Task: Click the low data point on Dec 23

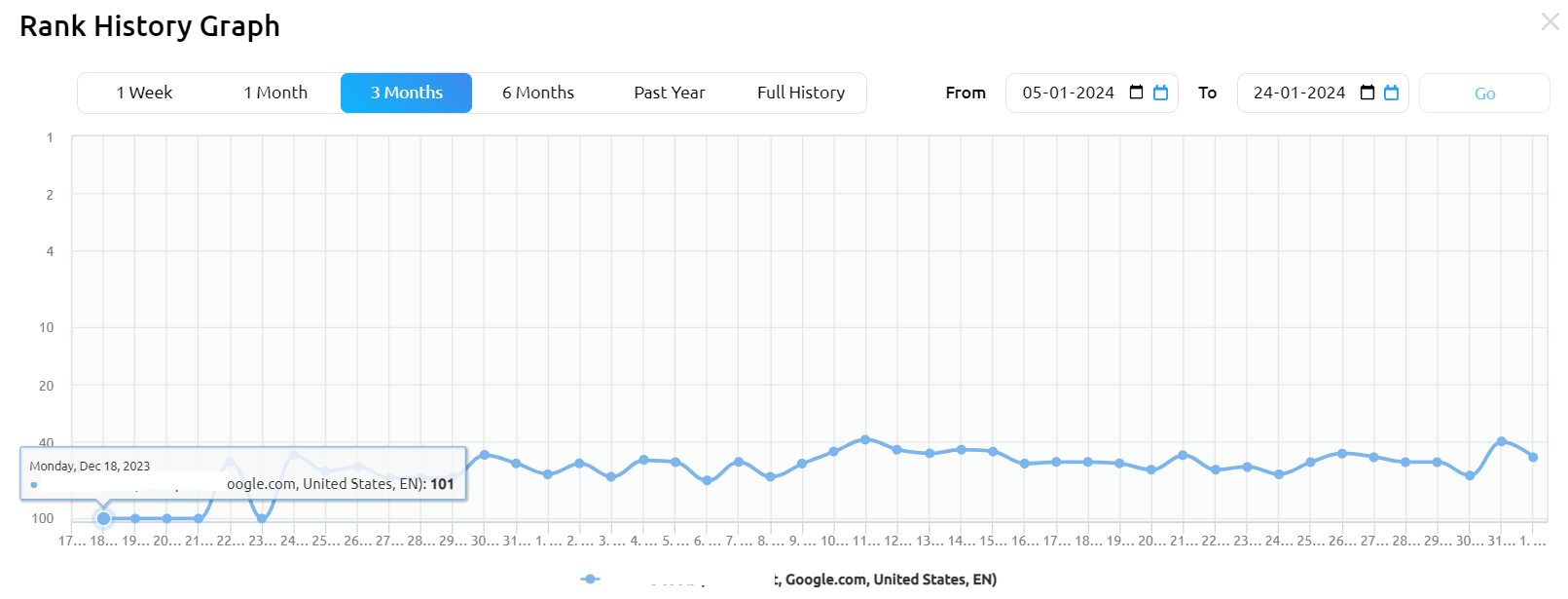Action: pyautogui.click(x=262, y=518)
